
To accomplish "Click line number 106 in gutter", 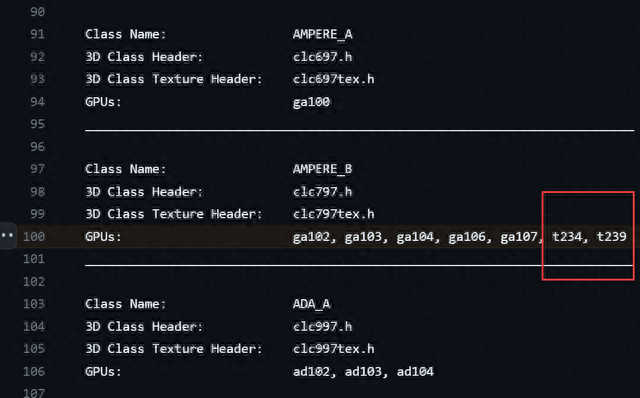I will (x=34, y=371).
